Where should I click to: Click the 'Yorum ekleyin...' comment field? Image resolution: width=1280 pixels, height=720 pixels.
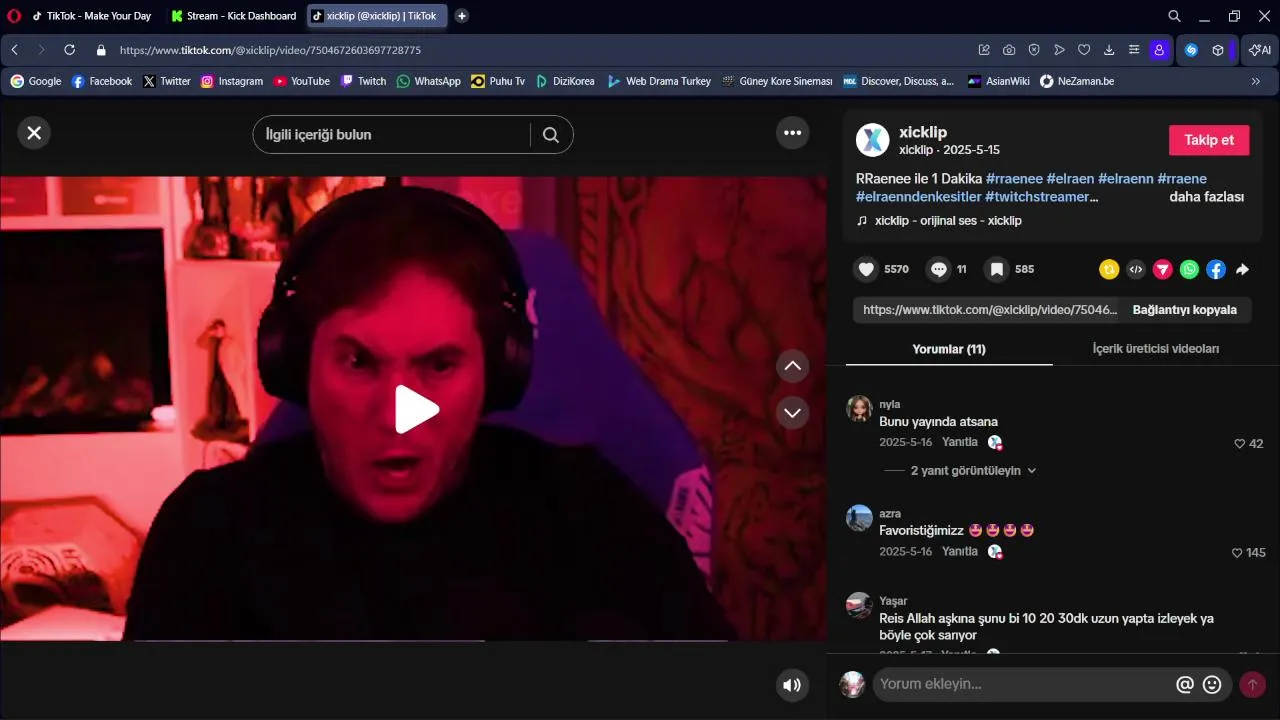tap(1022, 684)
